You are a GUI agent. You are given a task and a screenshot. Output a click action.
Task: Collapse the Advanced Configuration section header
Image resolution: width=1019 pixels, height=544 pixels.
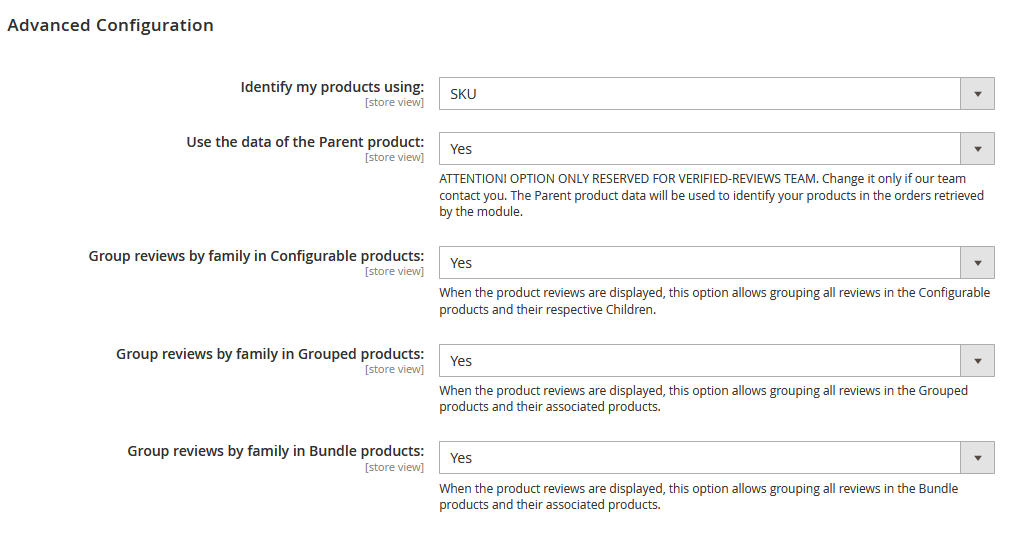tap(110, 26)
